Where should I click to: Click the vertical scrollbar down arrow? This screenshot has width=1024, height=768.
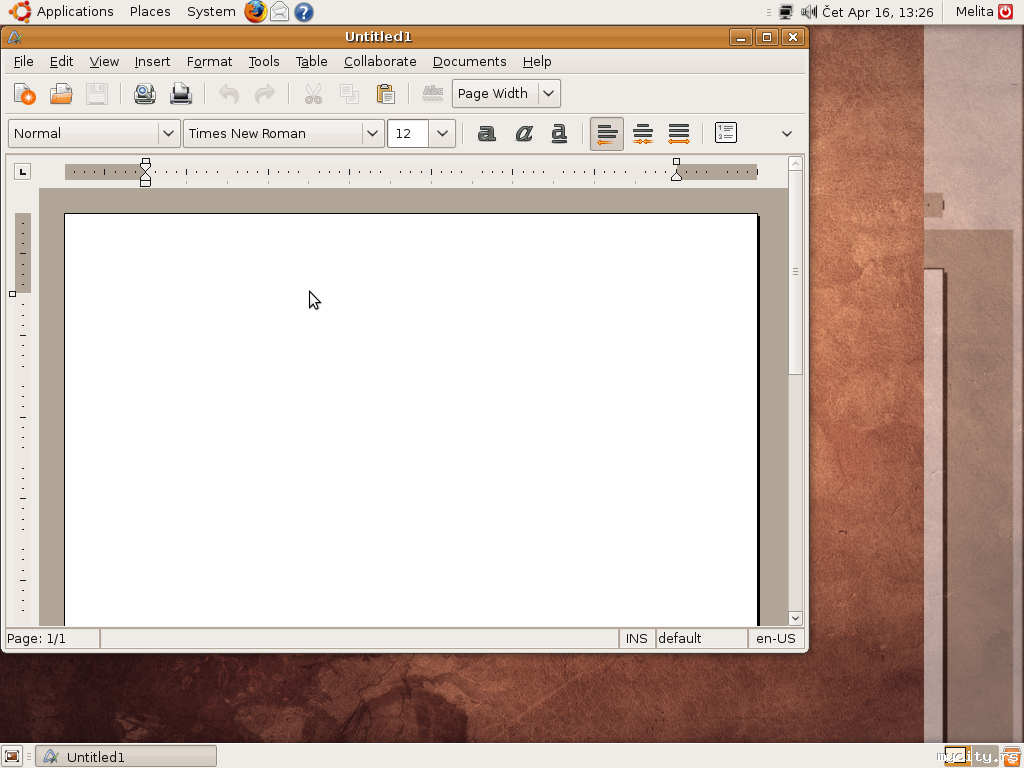click(x=795, y=618)
